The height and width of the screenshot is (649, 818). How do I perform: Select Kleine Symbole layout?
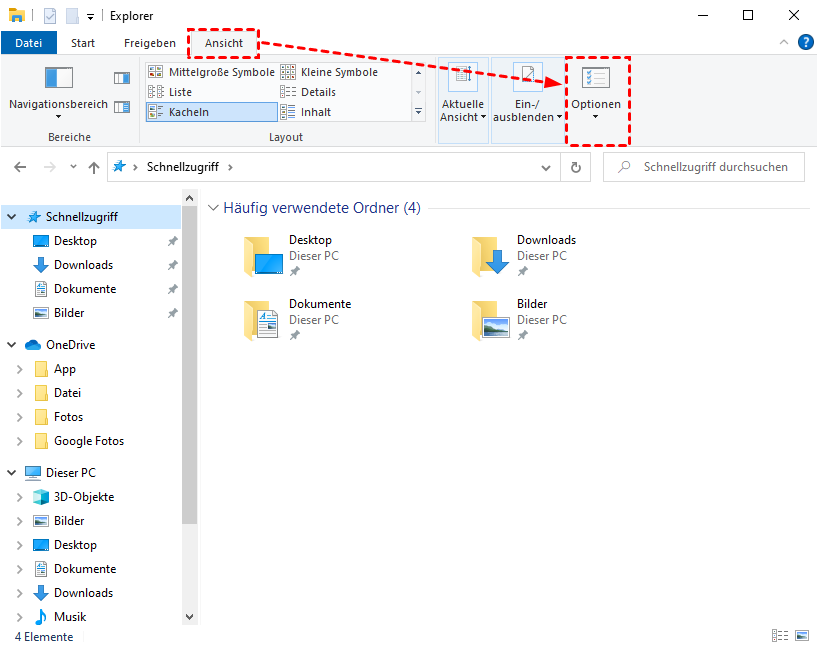pyautogui.click(x=329, y=72)
